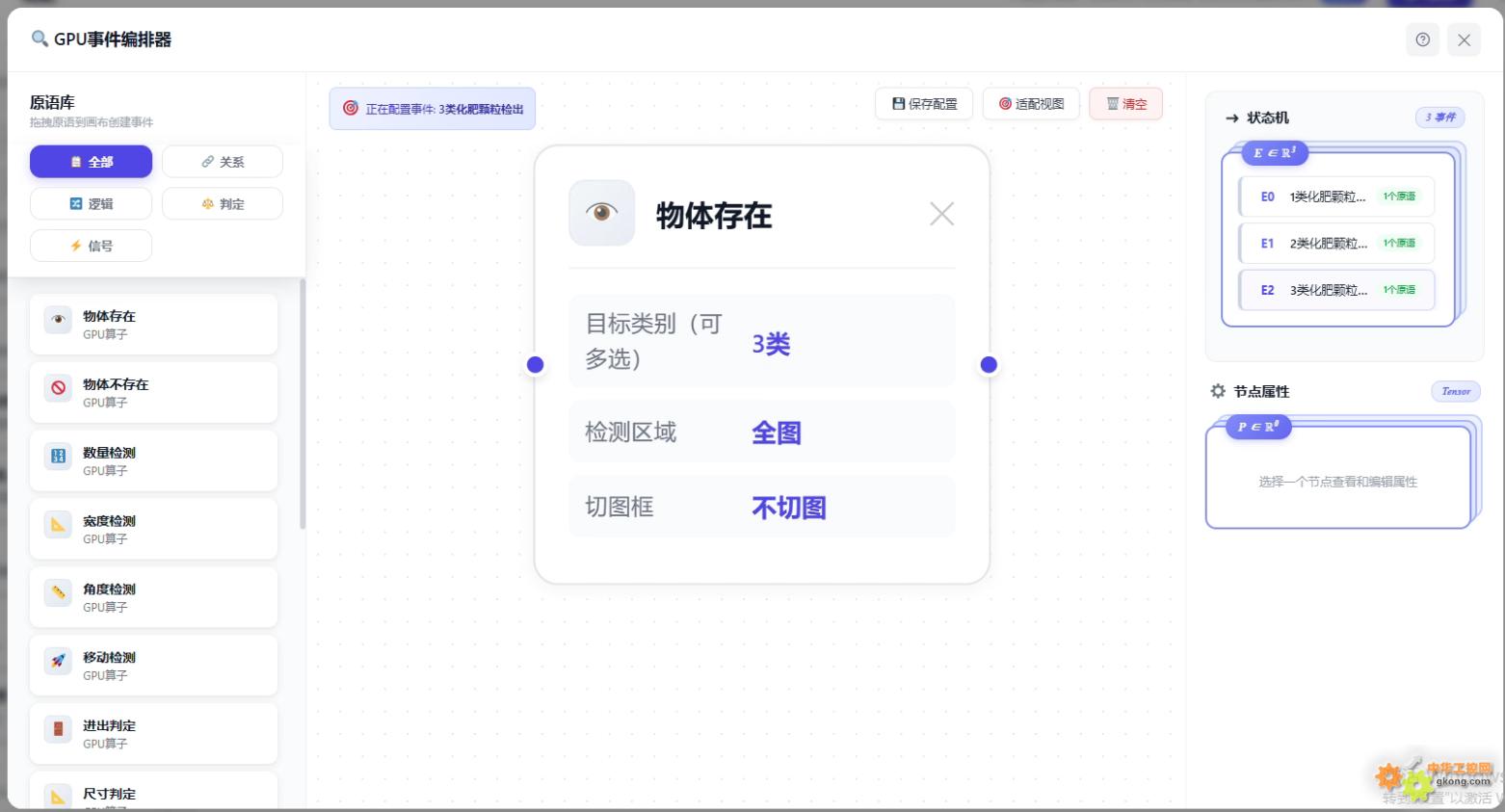Edit 切图框 setting 不切图
1505x812 pixels.
tap(789, 508)
